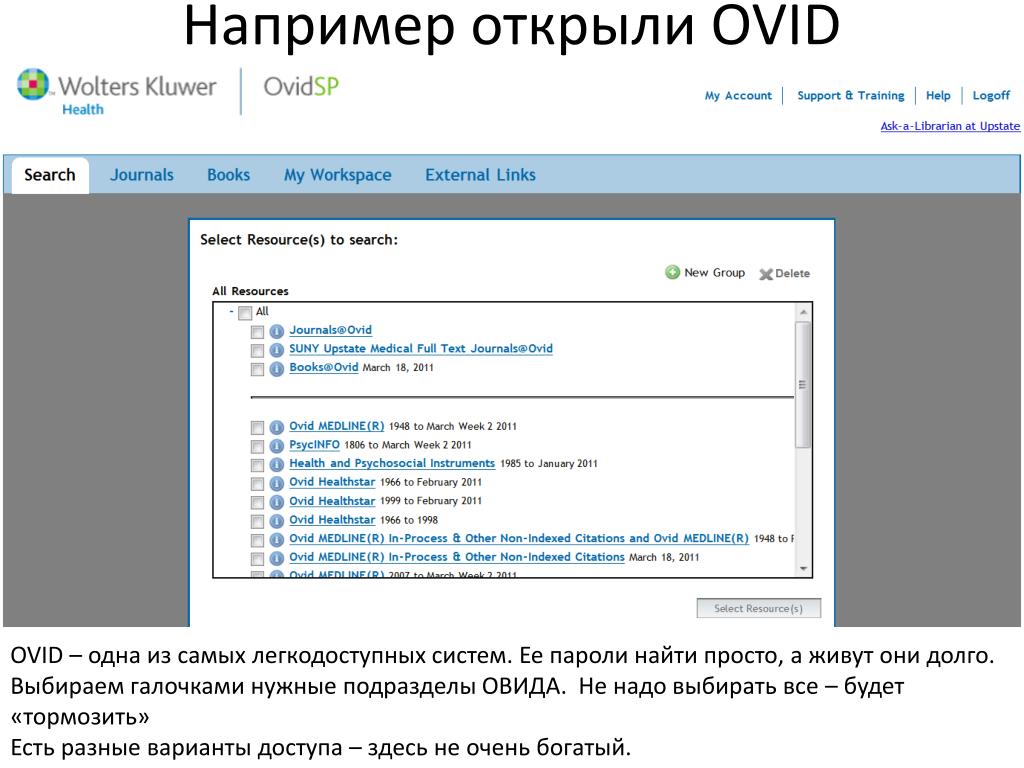Click info icon for Ovid Healthstar 1966 to 1998
This screenshot has width=1024, height=768.
(x=276, y=520)
